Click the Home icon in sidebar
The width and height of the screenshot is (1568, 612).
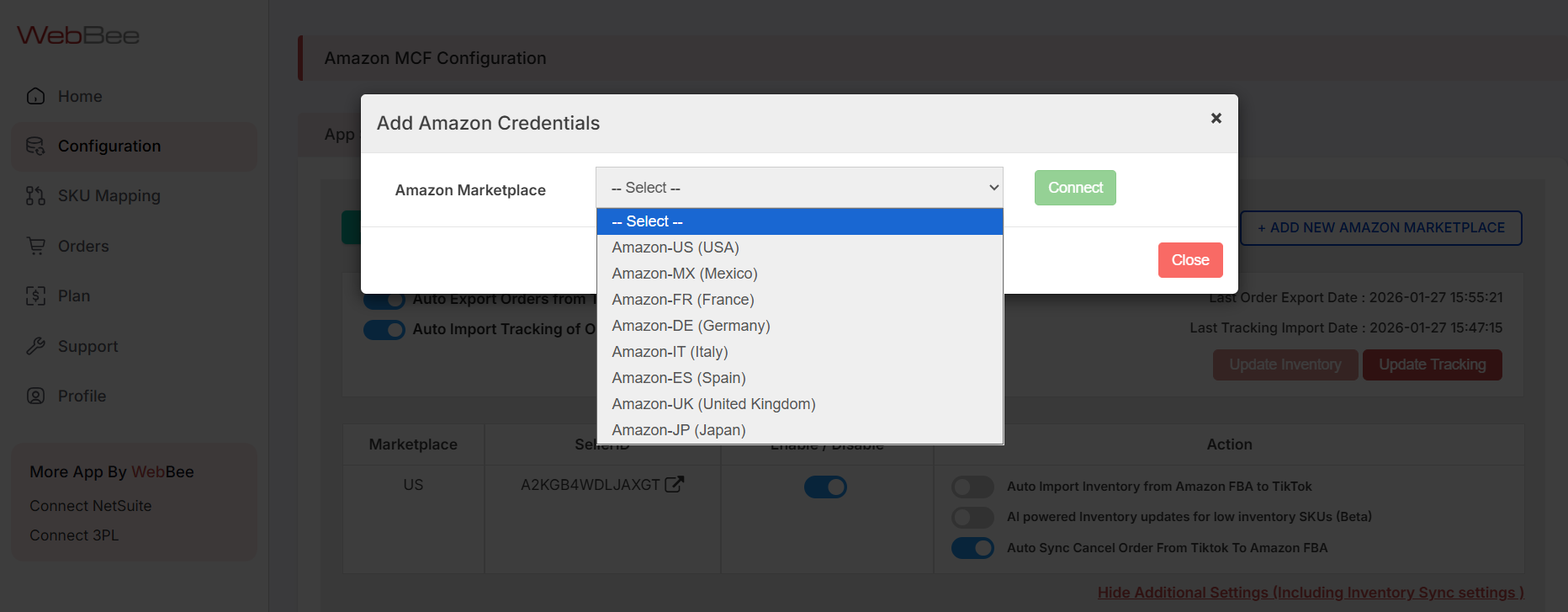[x=35, y=96]
